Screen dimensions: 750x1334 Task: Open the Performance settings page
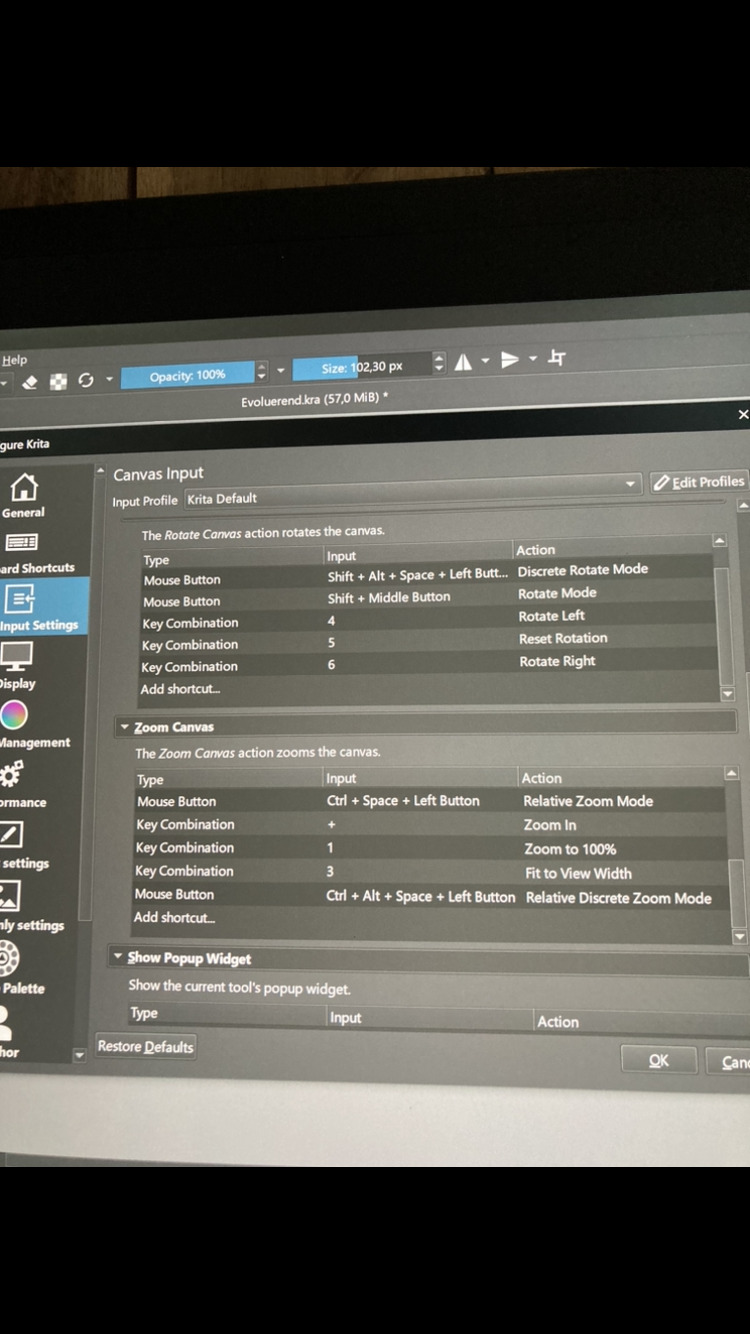(22, 786)
